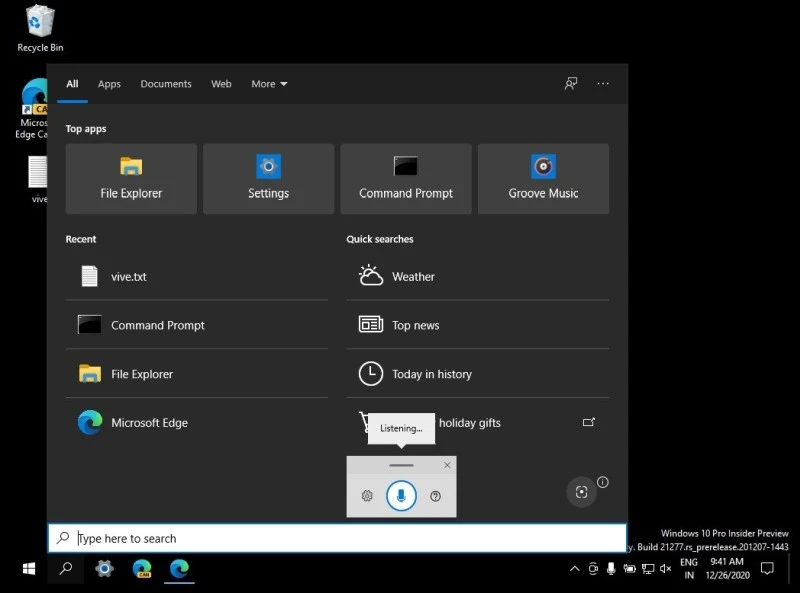Open voice typing help
This screenshot has height=593, width=800.
pos(436,495)
